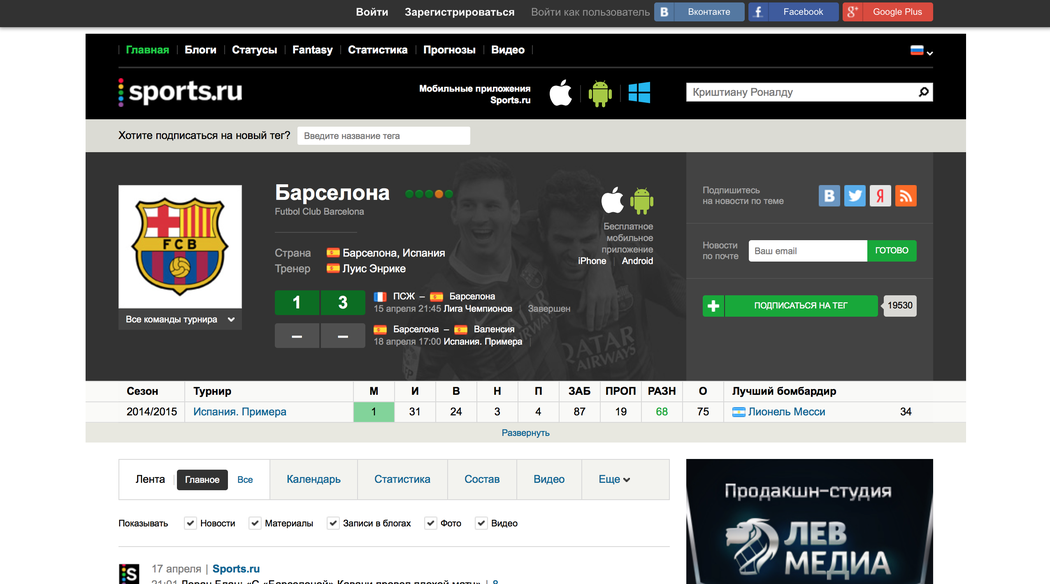Toggle the Фото checkbox
The width and height of the screenshot is (1050, 584).
click(430, 523)
